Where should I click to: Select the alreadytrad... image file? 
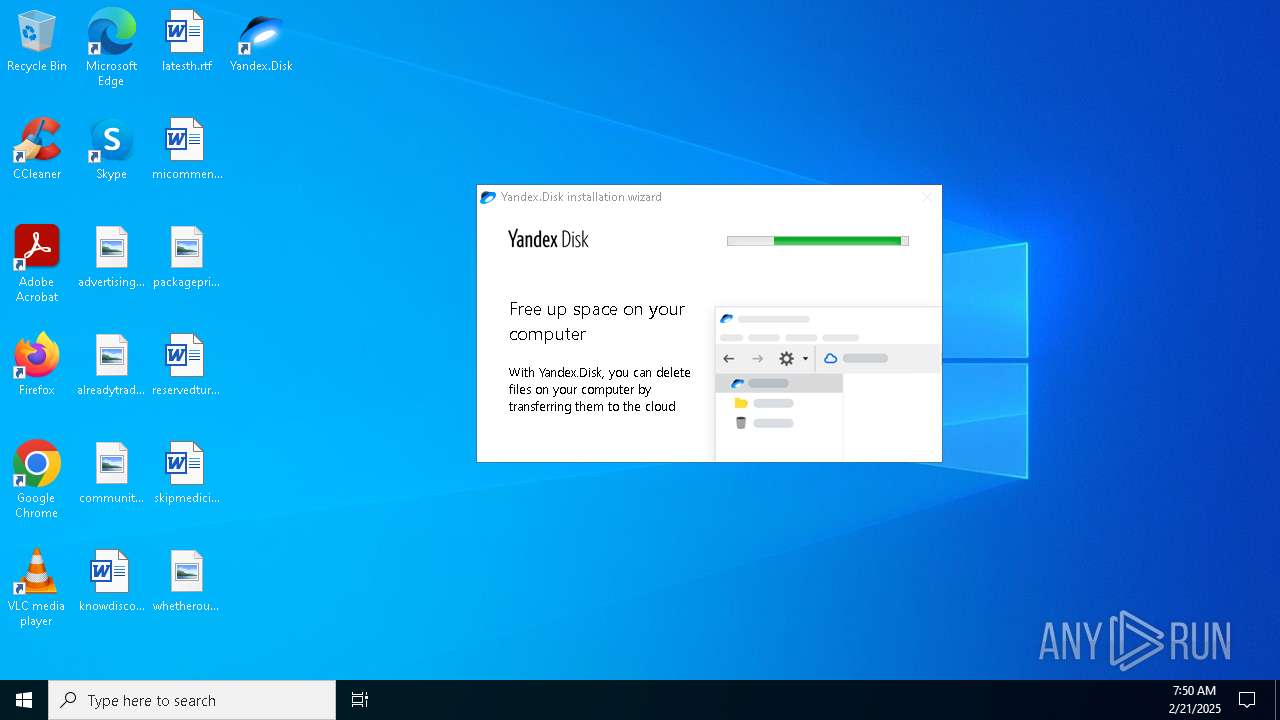[x=111, y=366]
